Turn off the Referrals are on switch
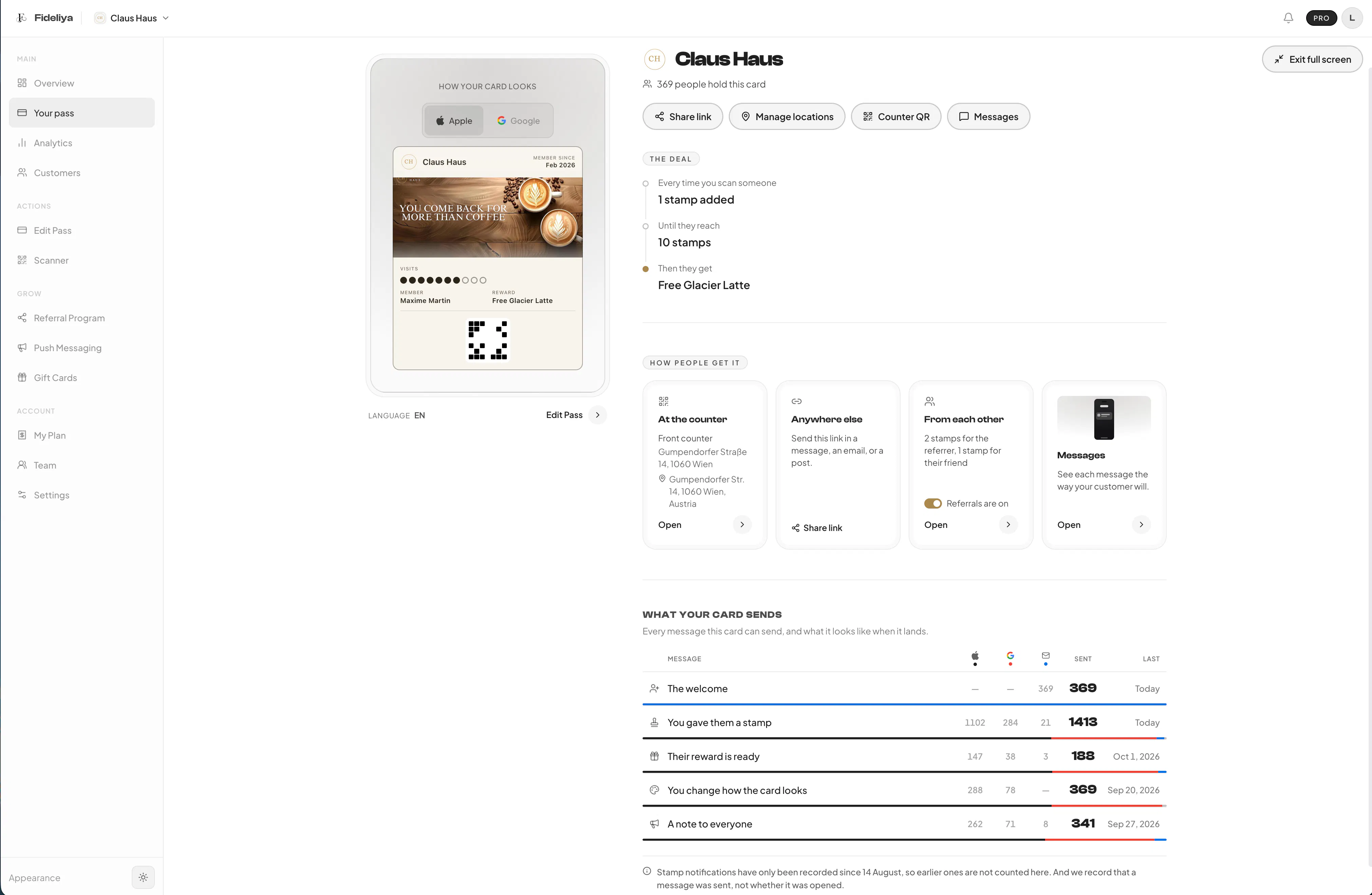 click(933, 503)
